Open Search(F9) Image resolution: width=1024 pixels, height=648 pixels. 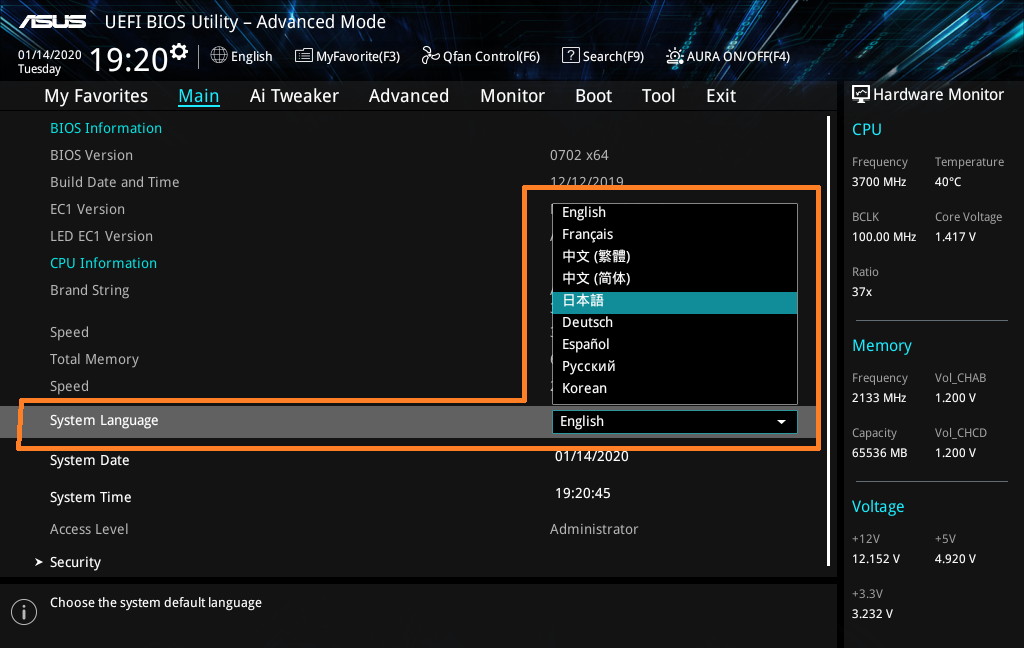point(603,56)
